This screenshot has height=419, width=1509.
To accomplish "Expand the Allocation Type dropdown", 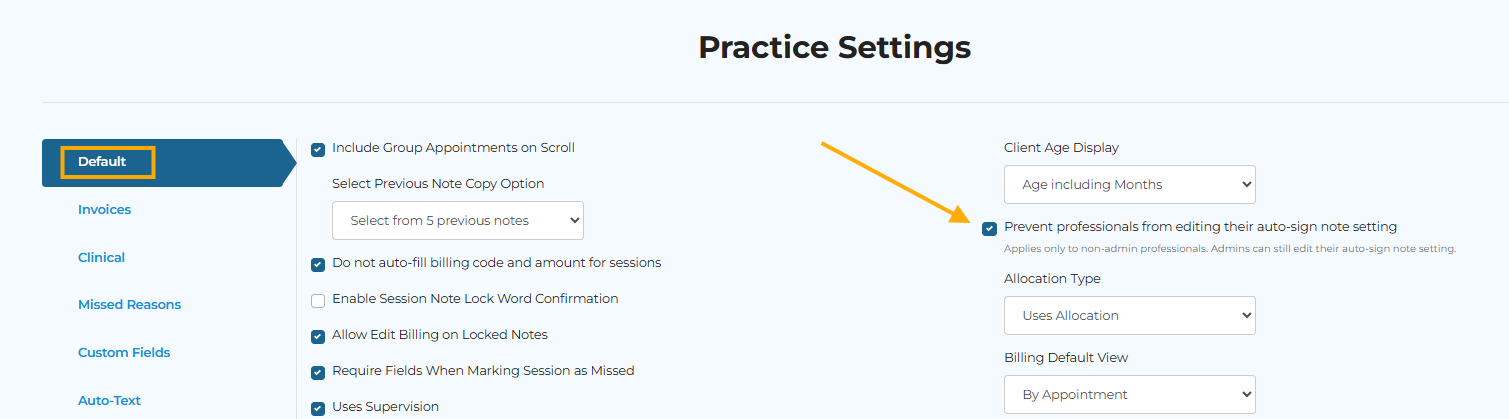I will coord(1130,315).
